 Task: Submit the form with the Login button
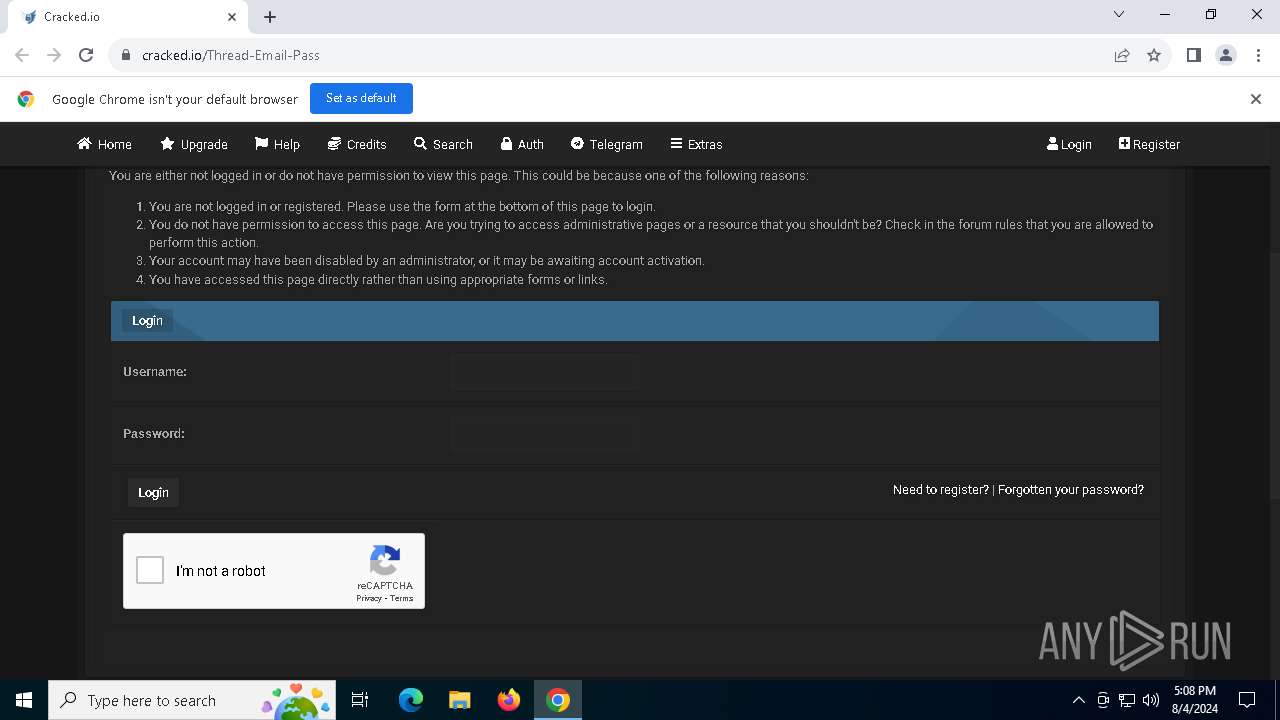(153, 492)
